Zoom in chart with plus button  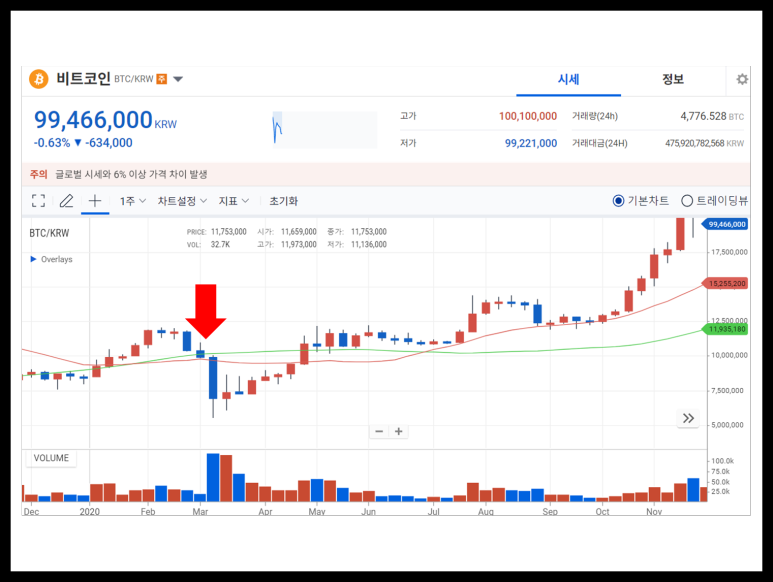click(x=398, y=432)
